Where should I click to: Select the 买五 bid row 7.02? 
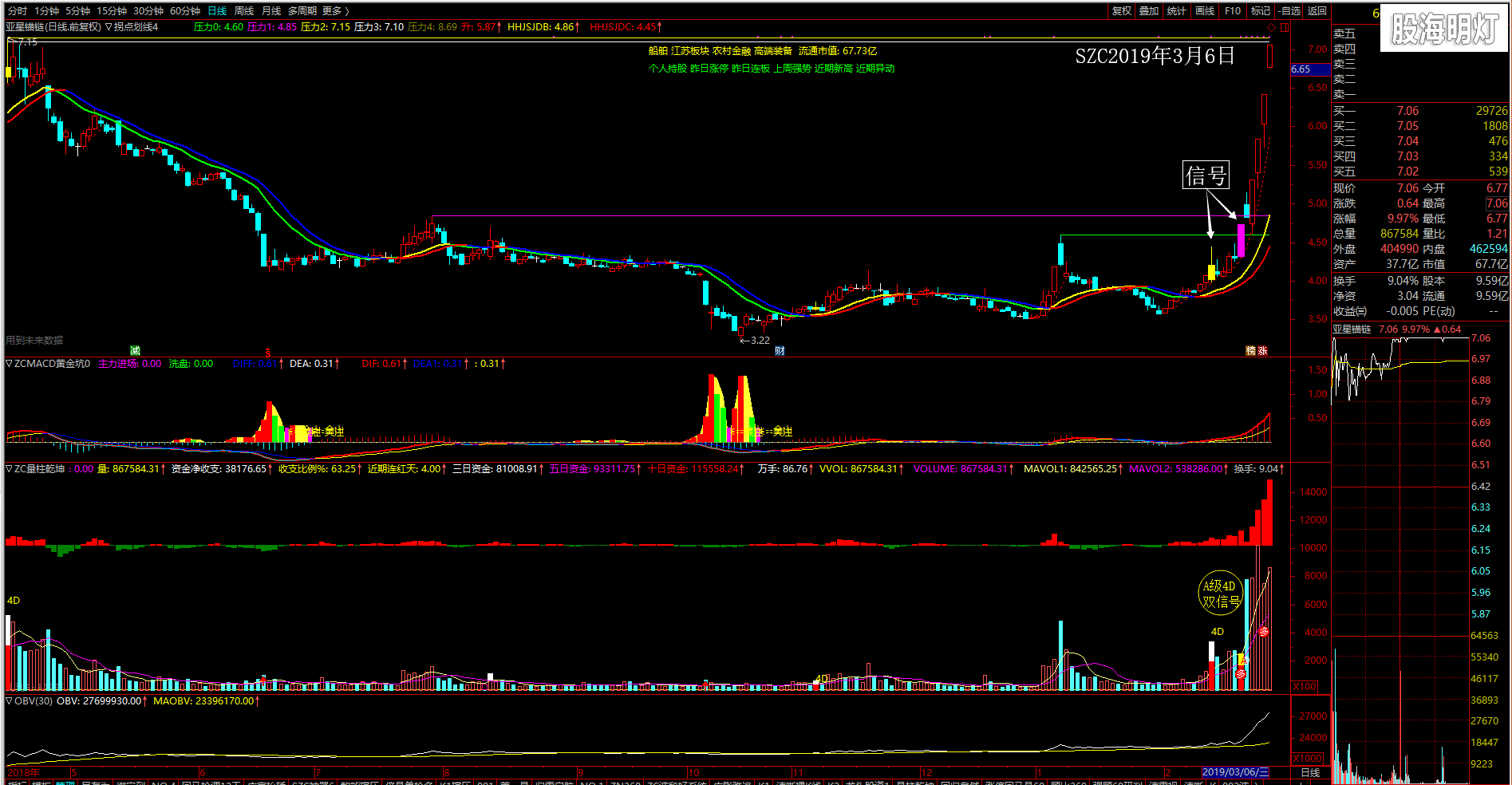point(1420,172)
